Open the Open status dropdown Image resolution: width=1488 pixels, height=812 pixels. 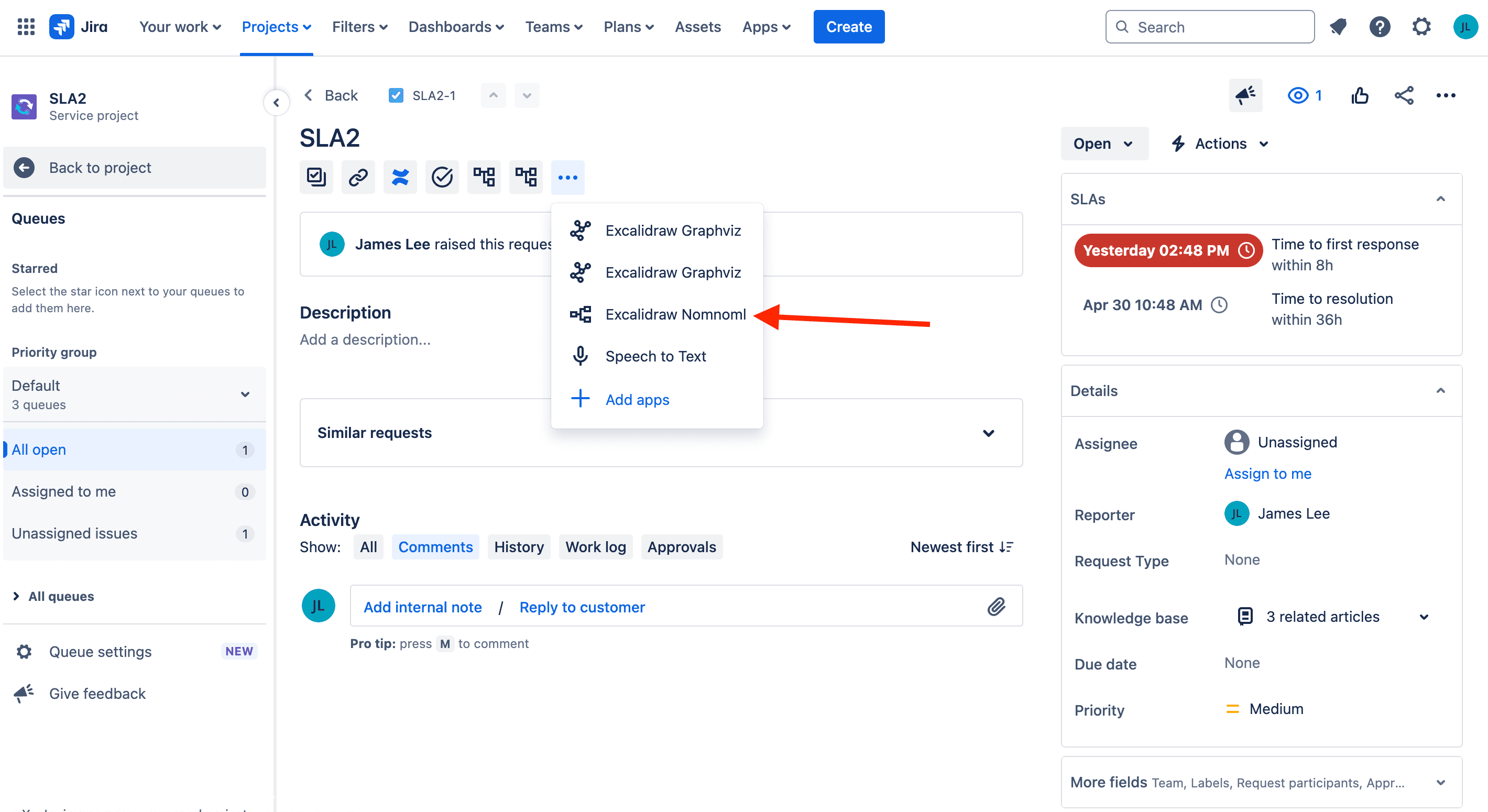coord(1104,143)
